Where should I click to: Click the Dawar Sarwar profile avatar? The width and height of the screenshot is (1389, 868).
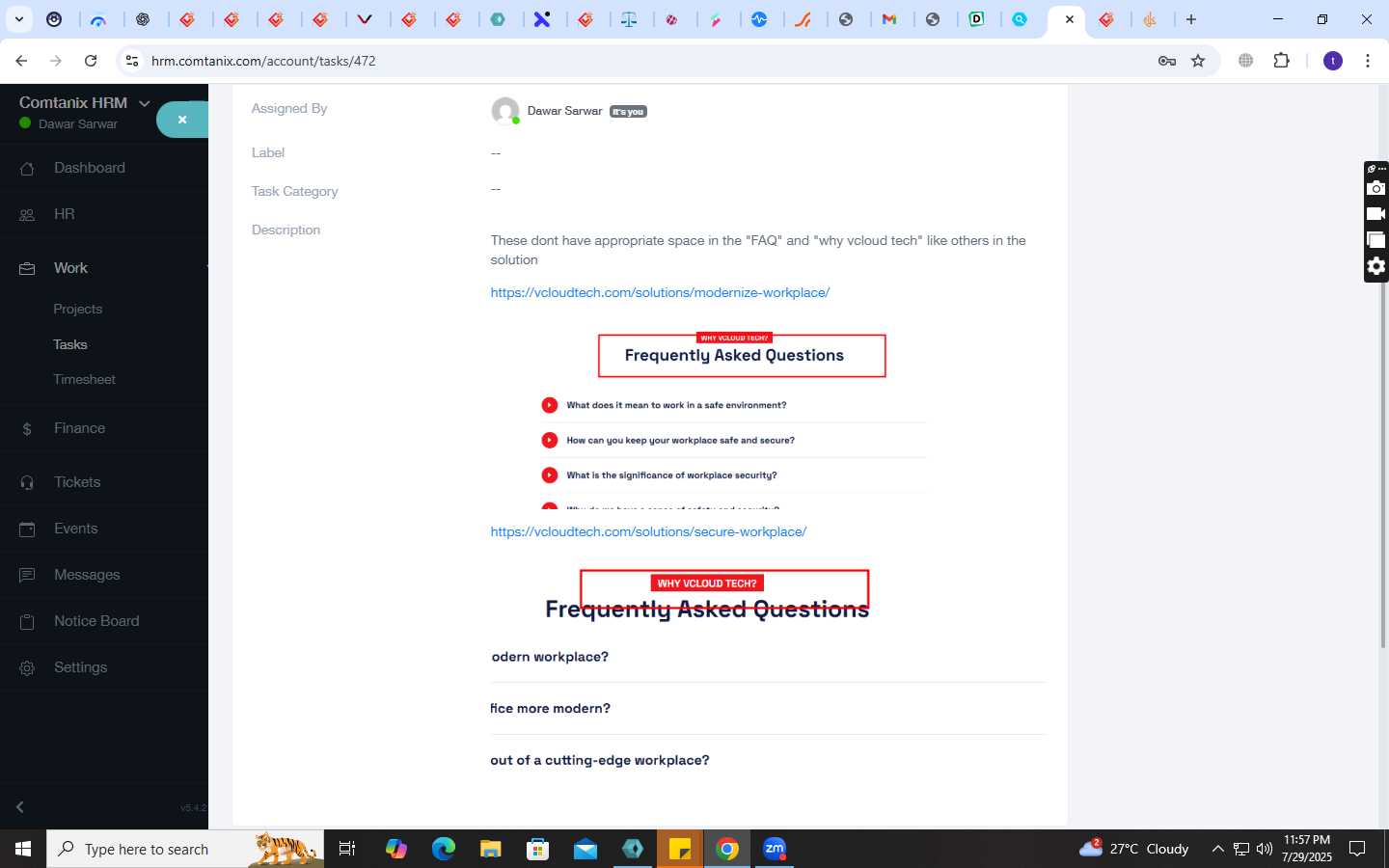(505, 111)
